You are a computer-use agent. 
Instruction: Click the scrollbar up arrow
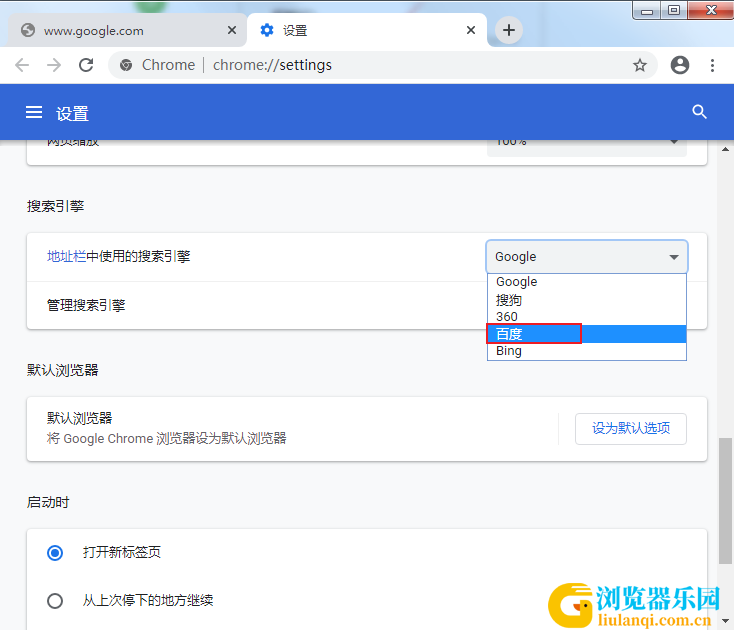[x=725, y=149]
